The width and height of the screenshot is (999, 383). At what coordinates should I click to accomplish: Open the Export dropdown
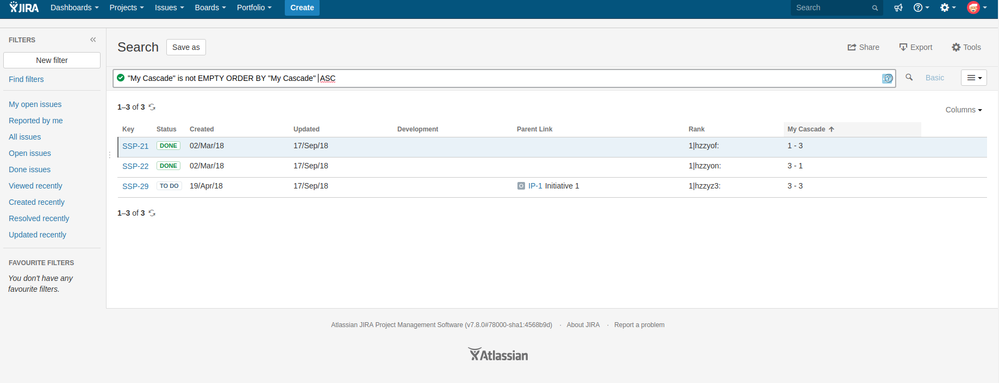[x=916, y=47]
